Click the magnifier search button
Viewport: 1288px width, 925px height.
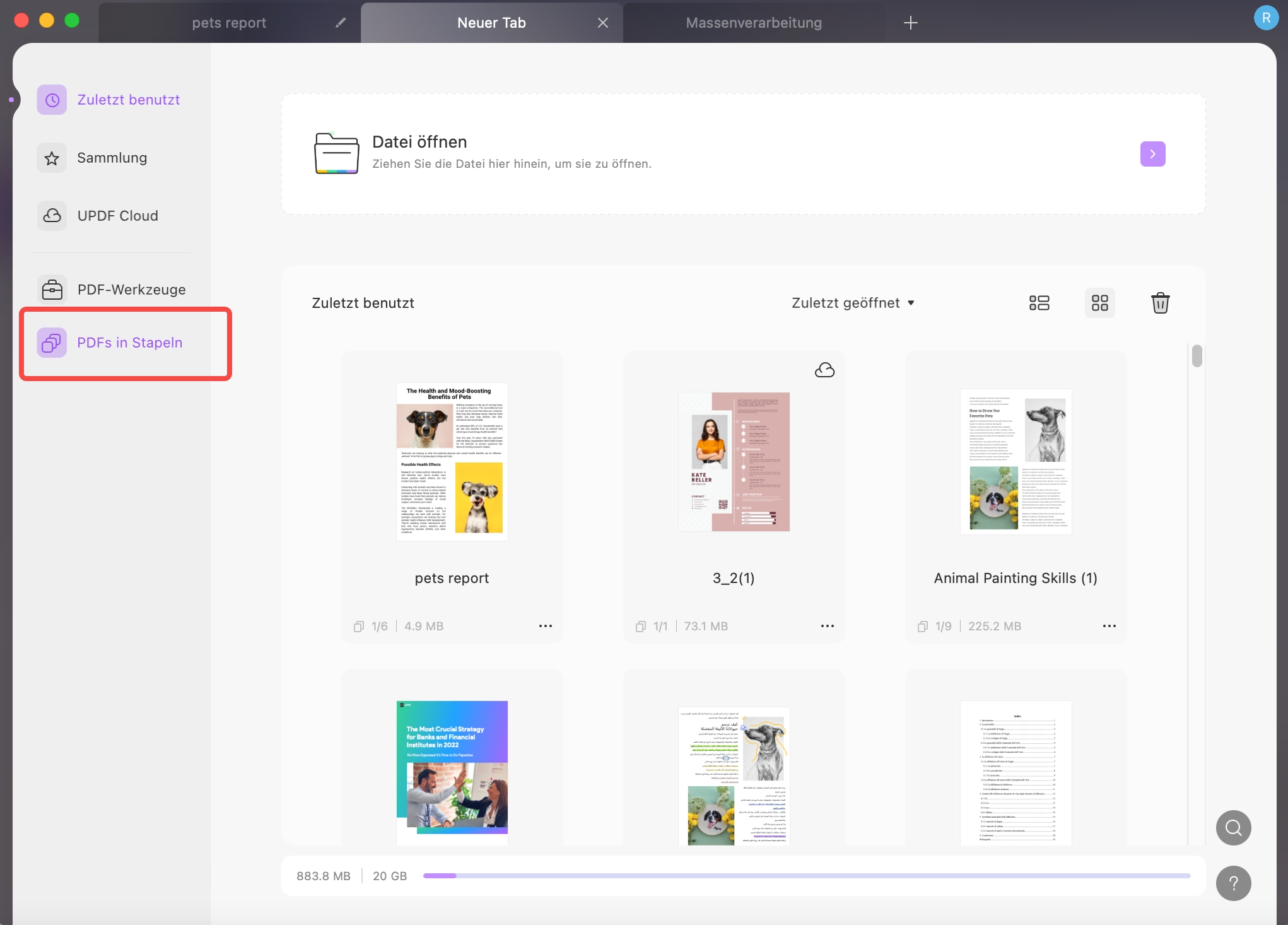pyautogui.click(x=1233, y=827)
